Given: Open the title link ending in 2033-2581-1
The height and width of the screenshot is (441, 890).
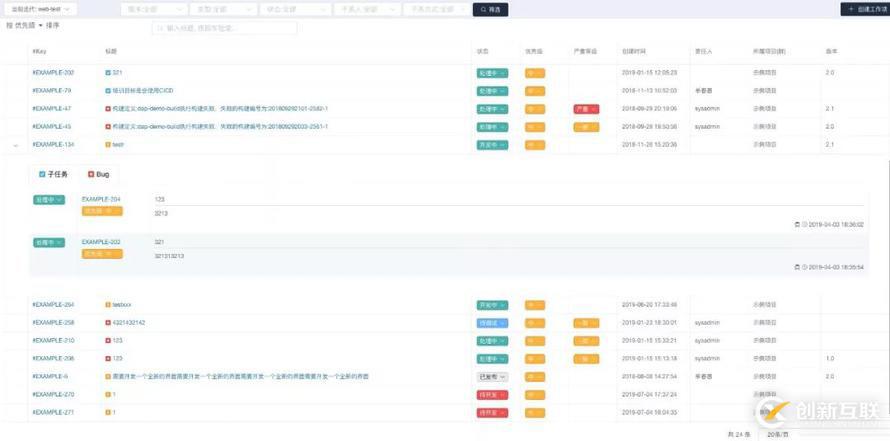Looking at the screenshot, I should [x=220, y=127].
